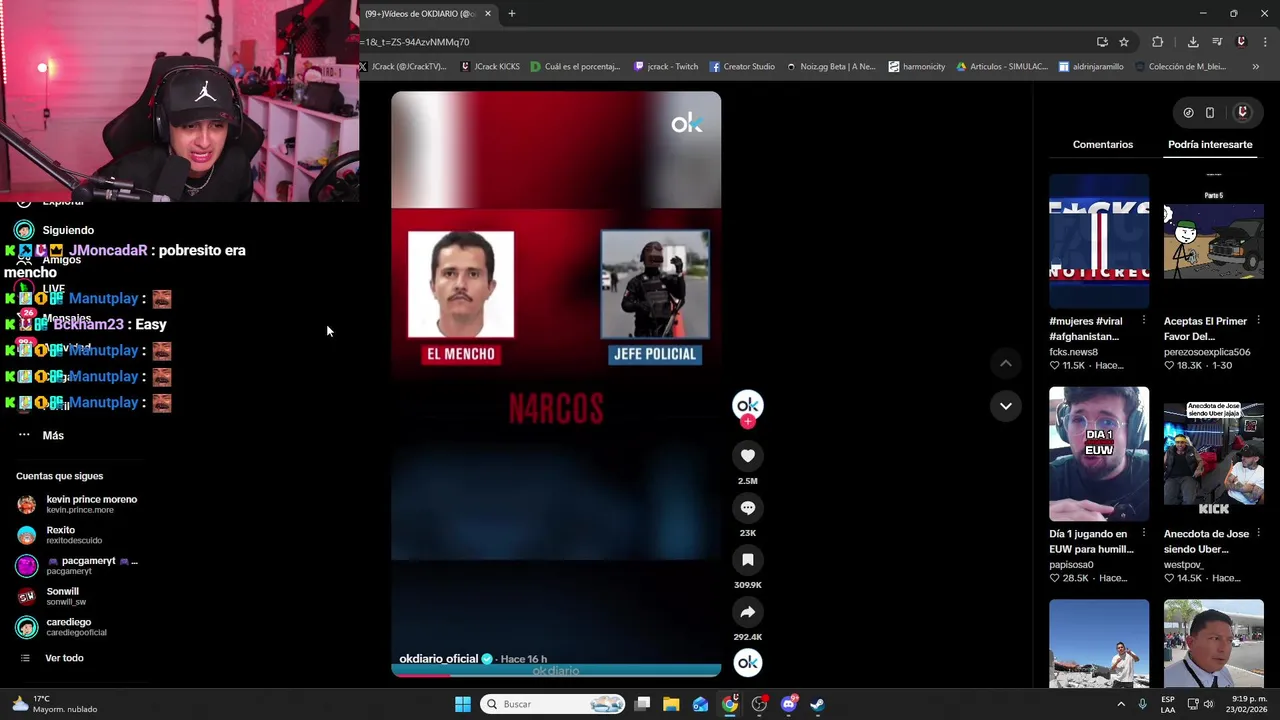Viewport: 1280px width, 720px height.
Task: Open the aldrinjaramillo bookmark
Action: click(x=1091, y=67)
